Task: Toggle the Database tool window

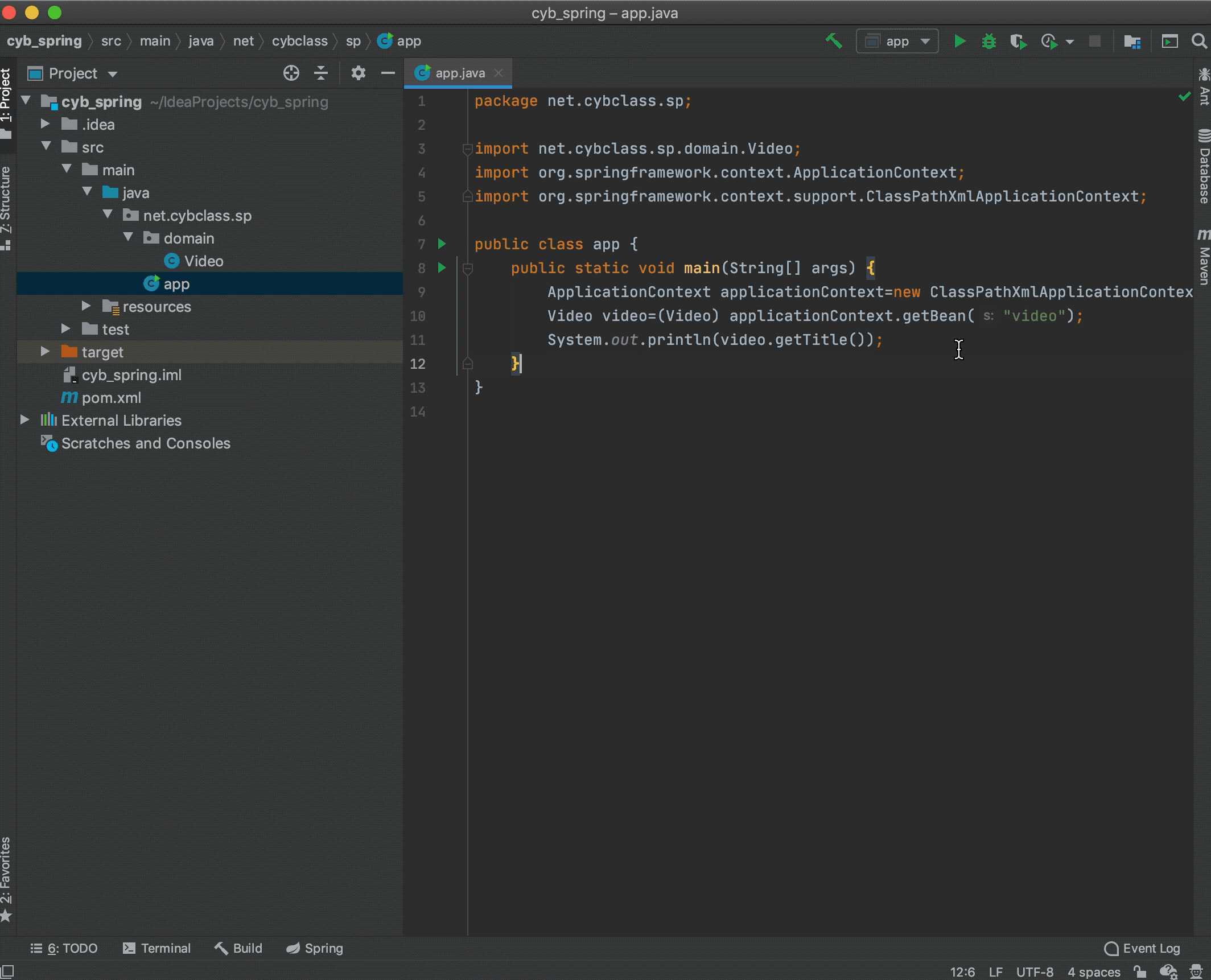Action: pos(1203,166)
